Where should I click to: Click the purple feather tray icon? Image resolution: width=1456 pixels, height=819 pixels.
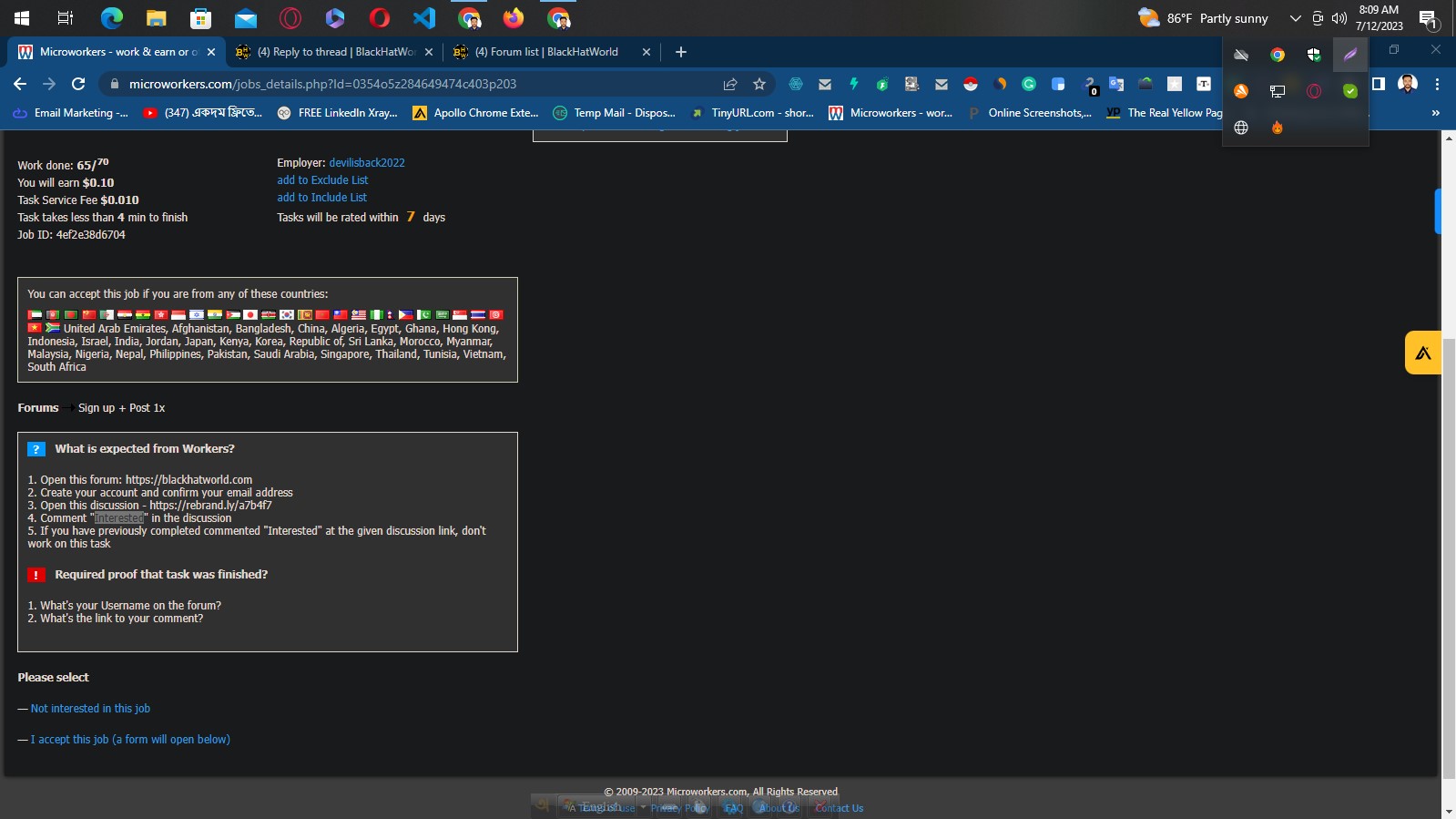(x=1350, y=55)
